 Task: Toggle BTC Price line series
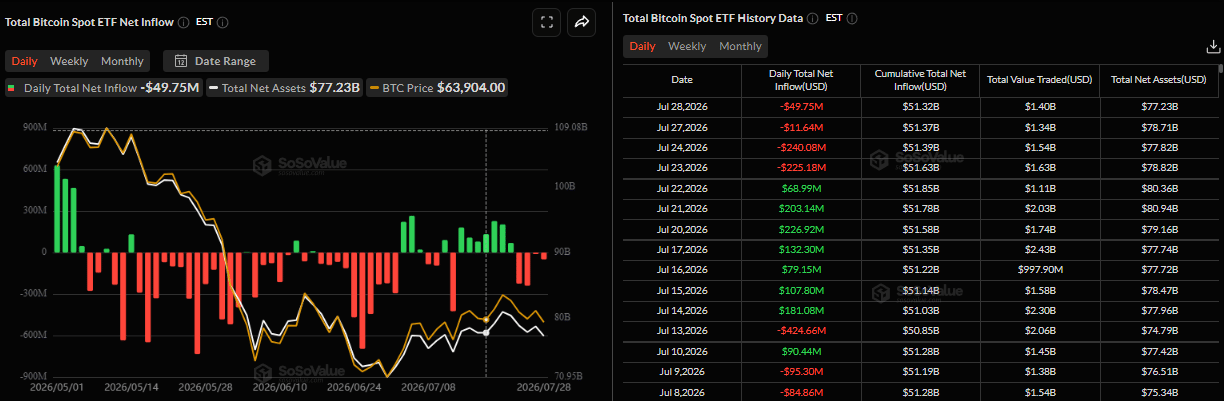coord(438,88)
